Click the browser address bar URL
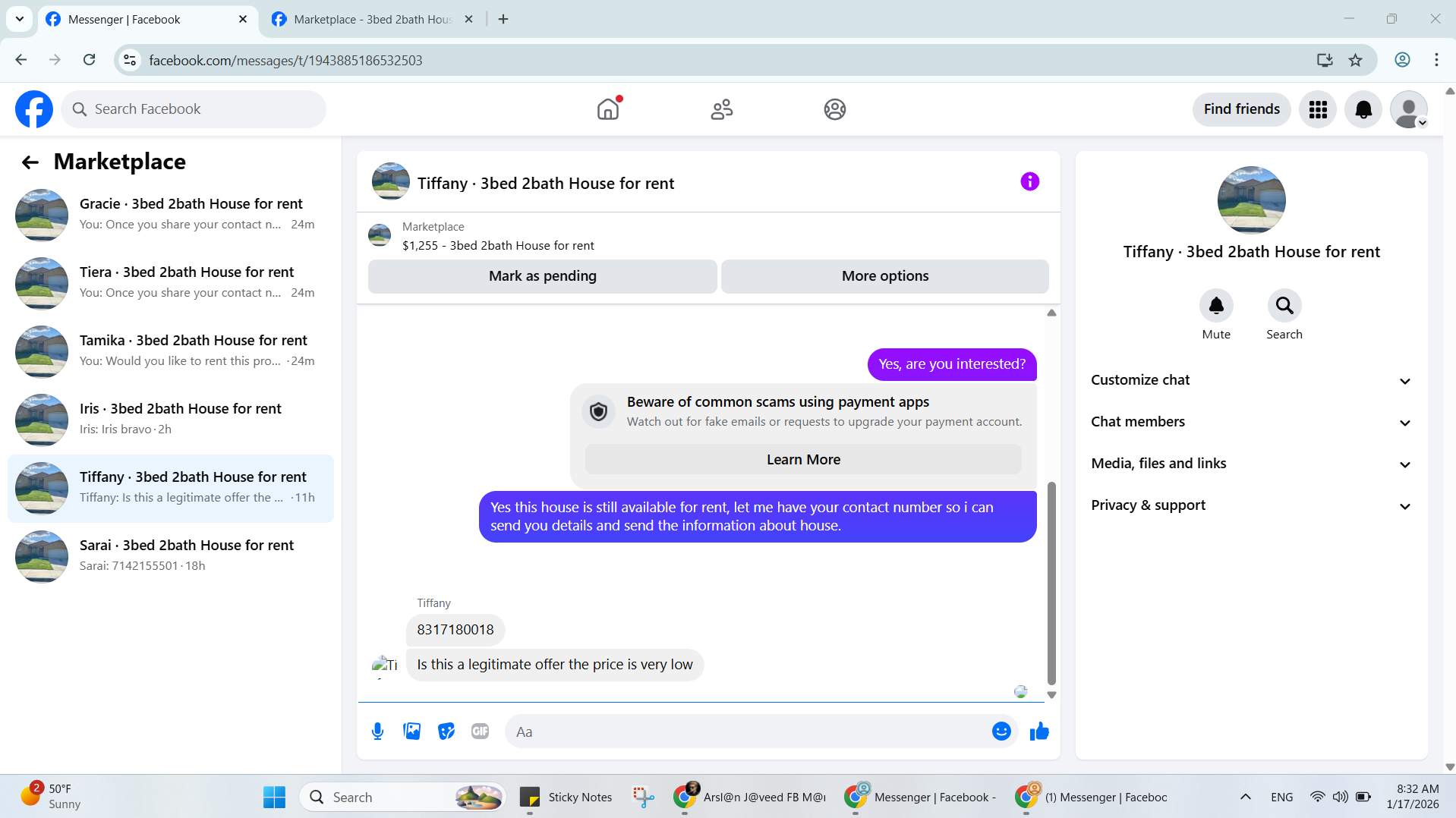 click(285, 60)
